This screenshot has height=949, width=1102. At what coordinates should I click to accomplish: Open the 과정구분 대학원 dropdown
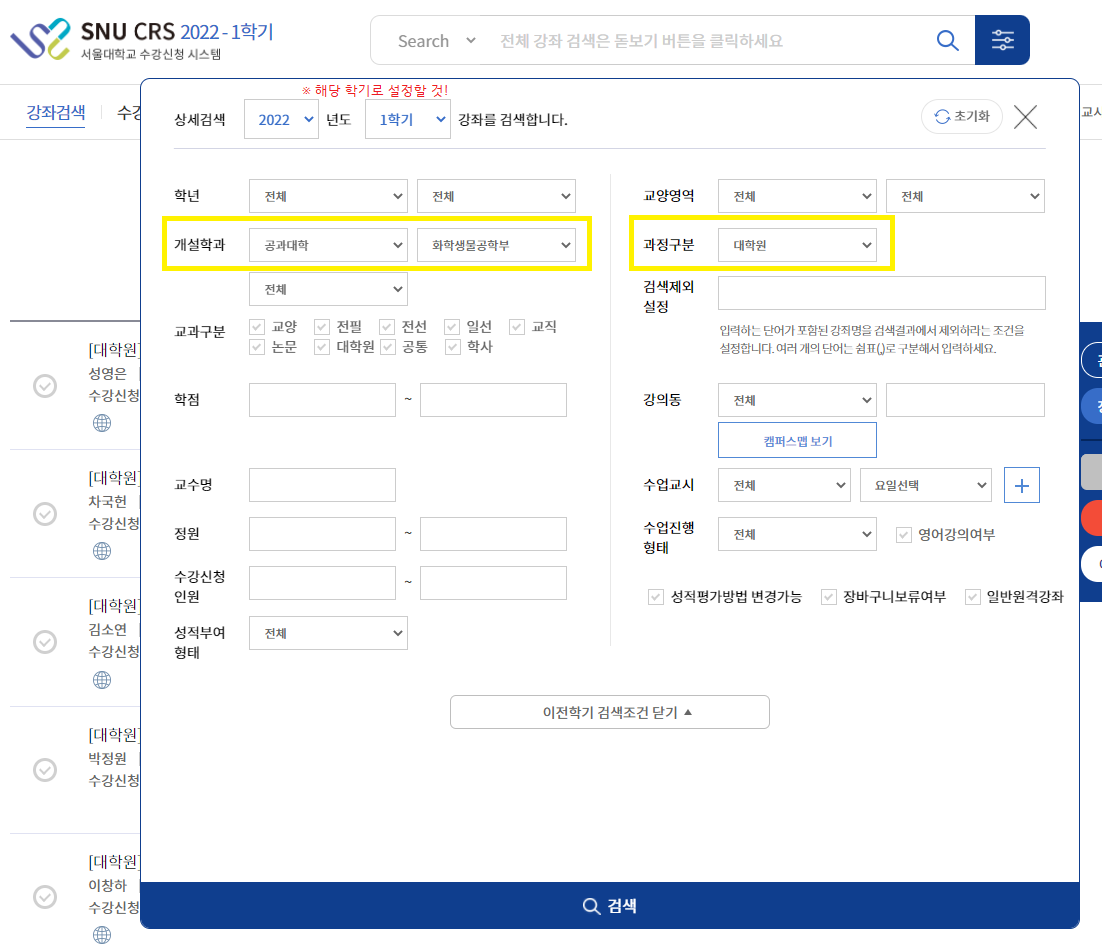pos(797,244)
